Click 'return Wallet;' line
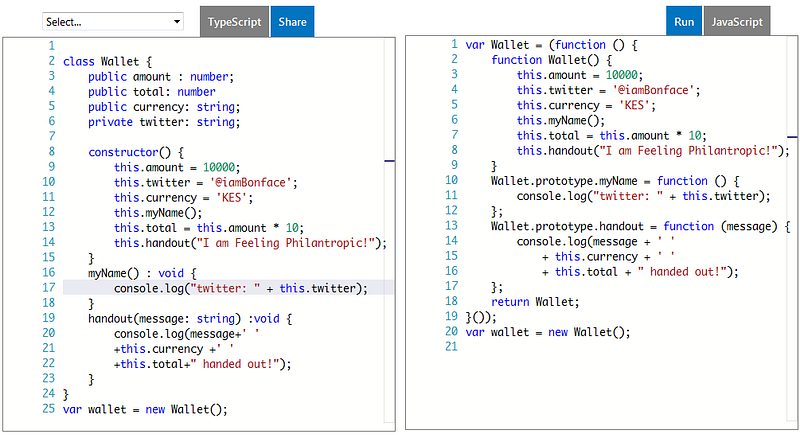This screenshot has width=800, height=435. (x=535, y=302)
